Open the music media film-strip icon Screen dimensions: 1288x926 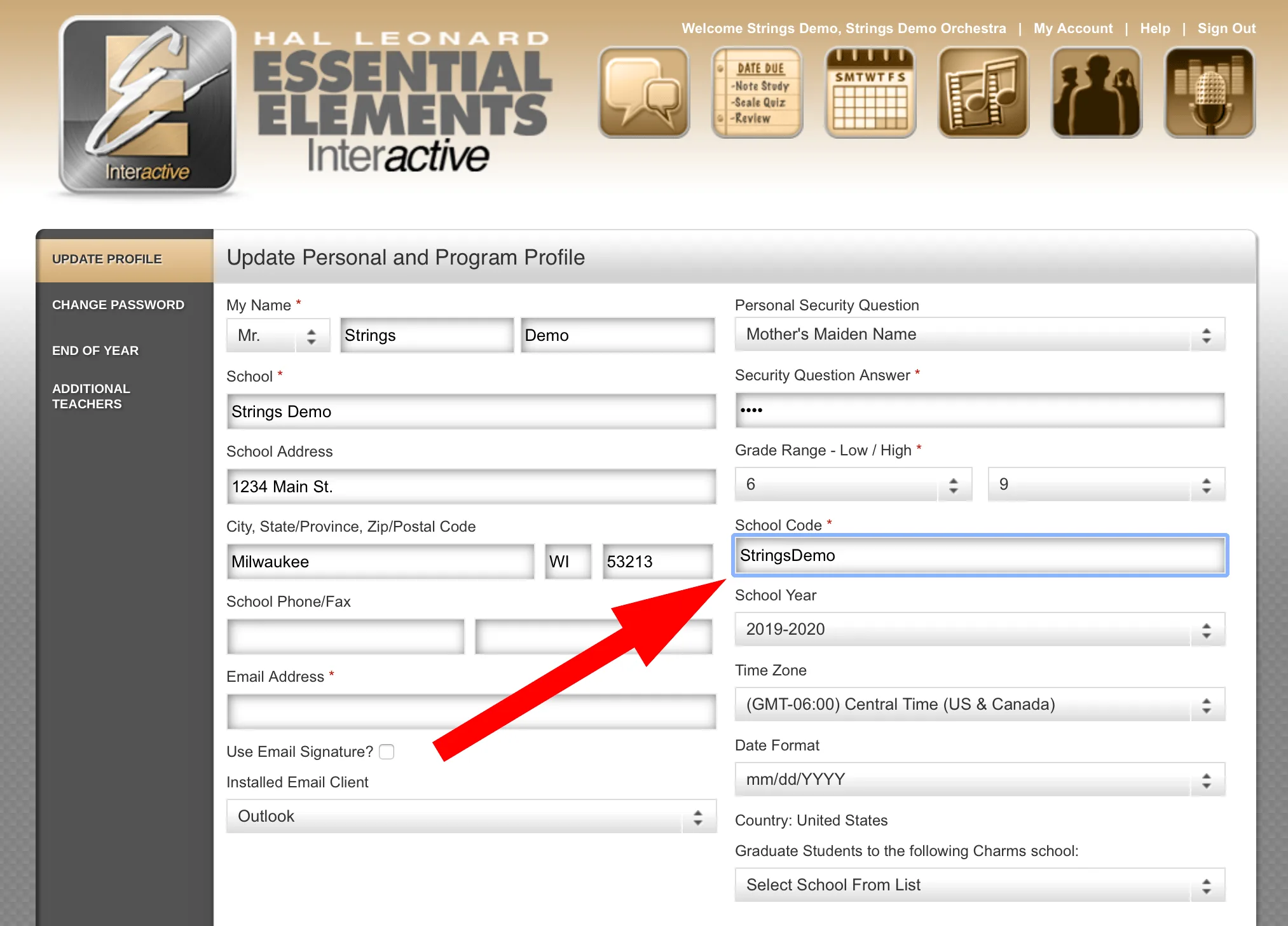coord(983,92)
